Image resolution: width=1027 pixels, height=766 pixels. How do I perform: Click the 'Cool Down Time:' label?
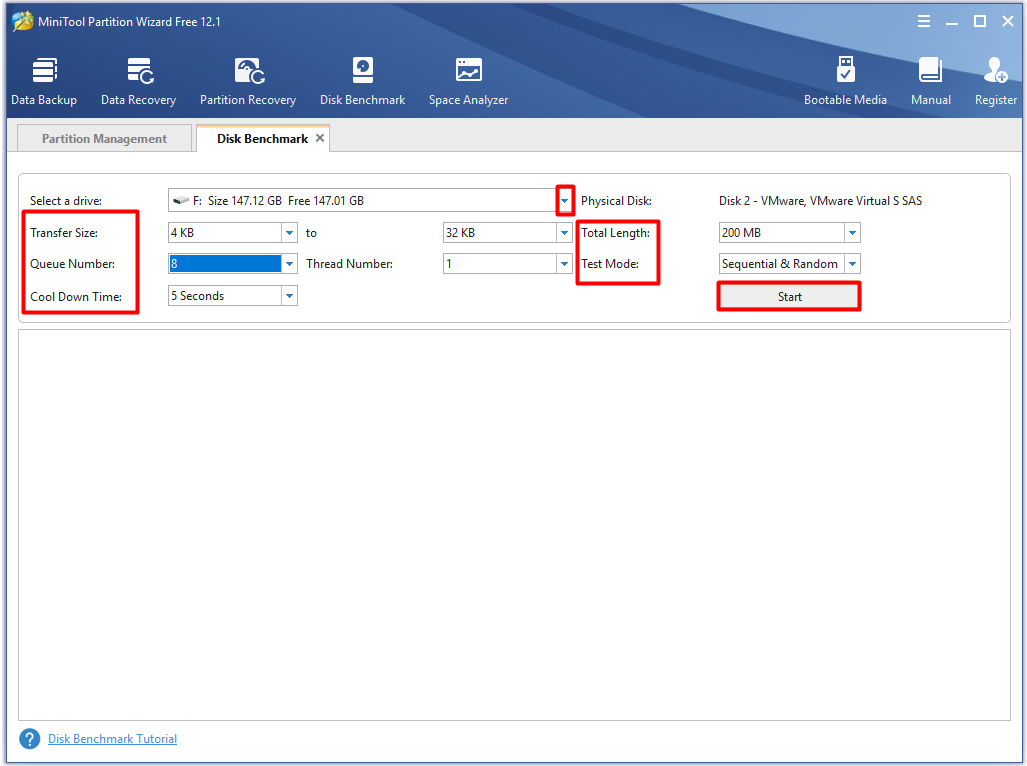tap(76, 297)
